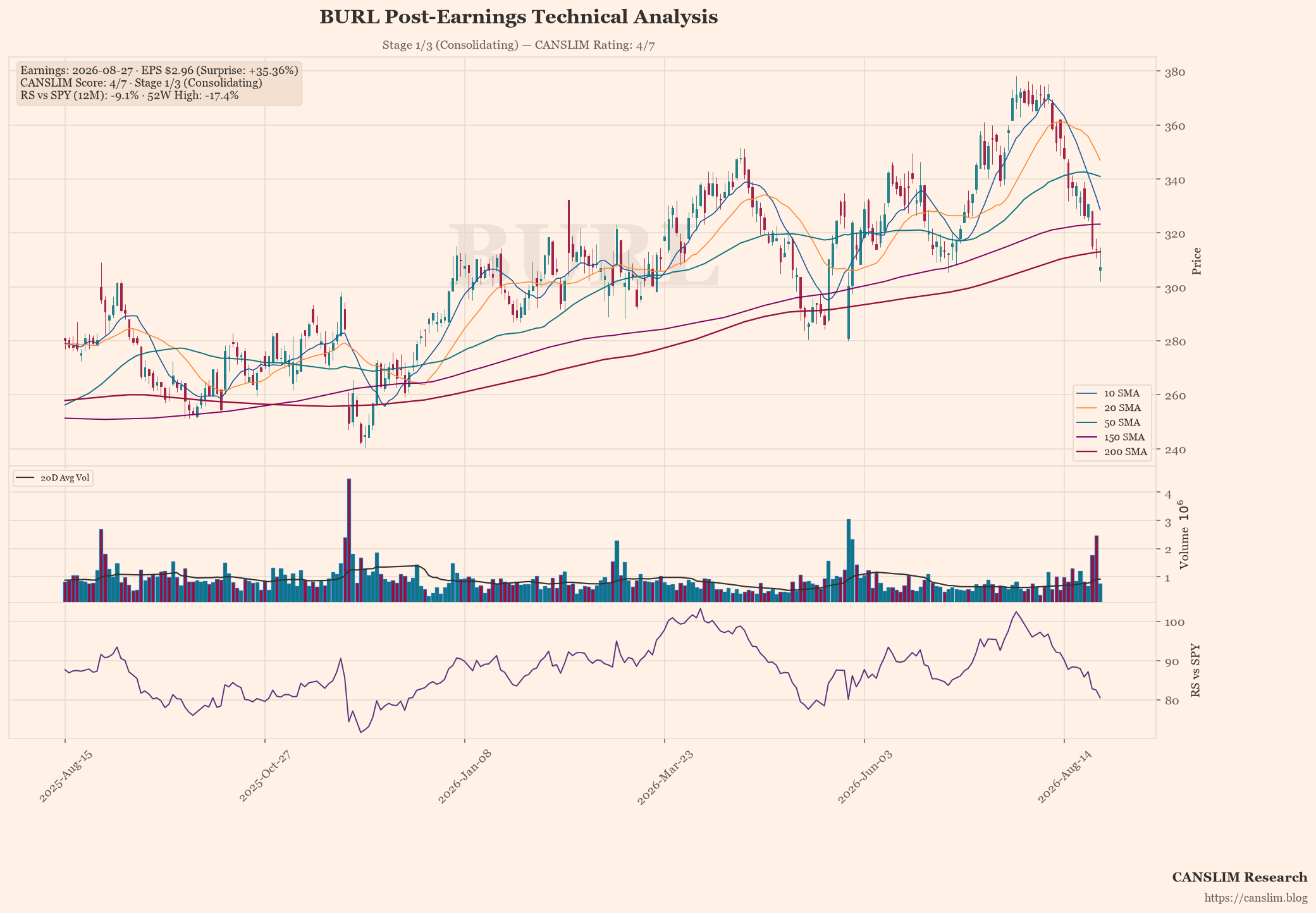Click the subtitle 'Stage 1/3 (Consolidating) — CANSLIM Rating: 4/7'

[x=519, y=46]
